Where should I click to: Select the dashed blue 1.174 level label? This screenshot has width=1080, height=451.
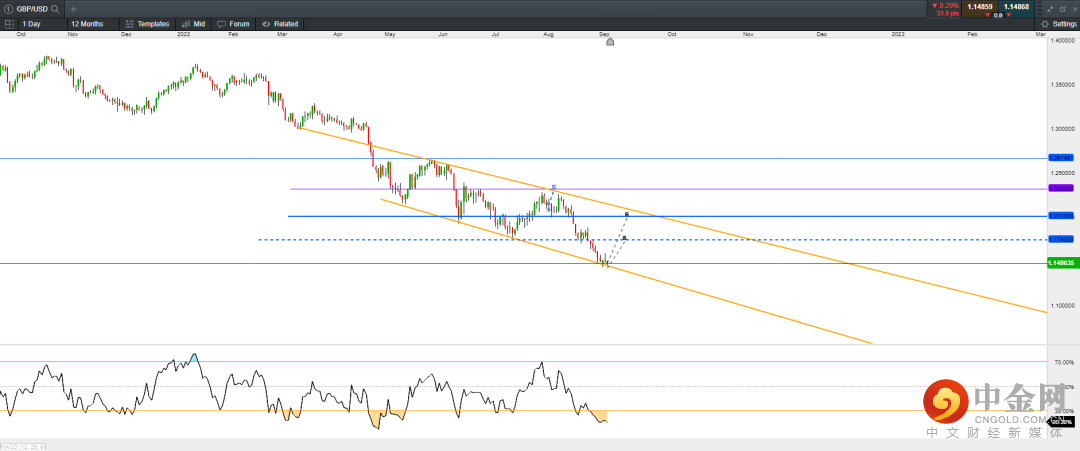coord(1061,239)
